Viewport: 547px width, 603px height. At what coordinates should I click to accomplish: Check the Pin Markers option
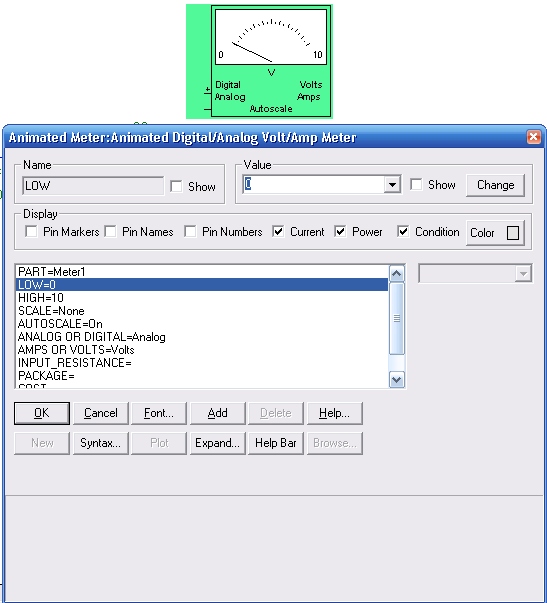coord(31,232)
